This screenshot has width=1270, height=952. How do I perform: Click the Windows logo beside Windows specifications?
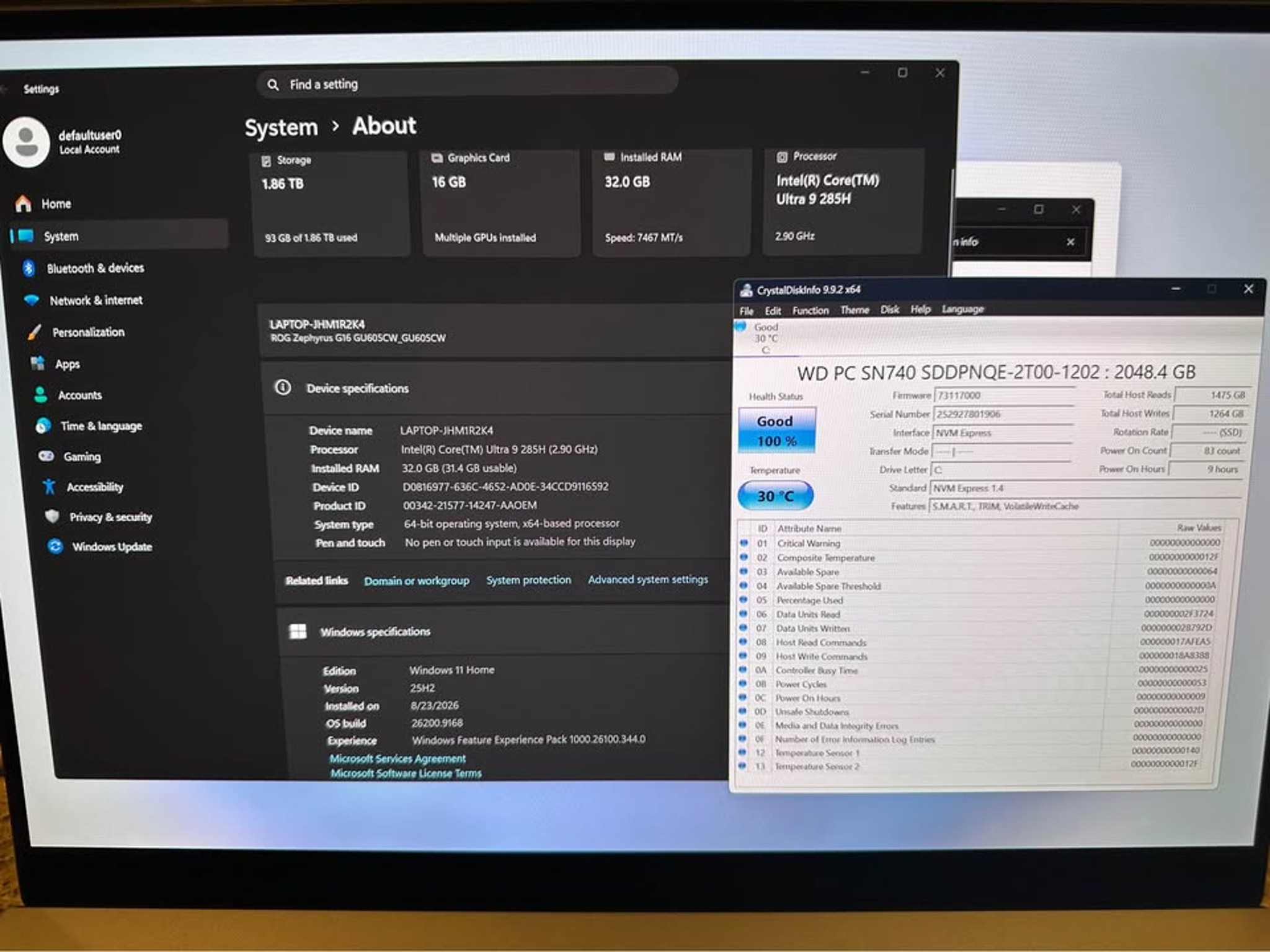tap(298, 631)
